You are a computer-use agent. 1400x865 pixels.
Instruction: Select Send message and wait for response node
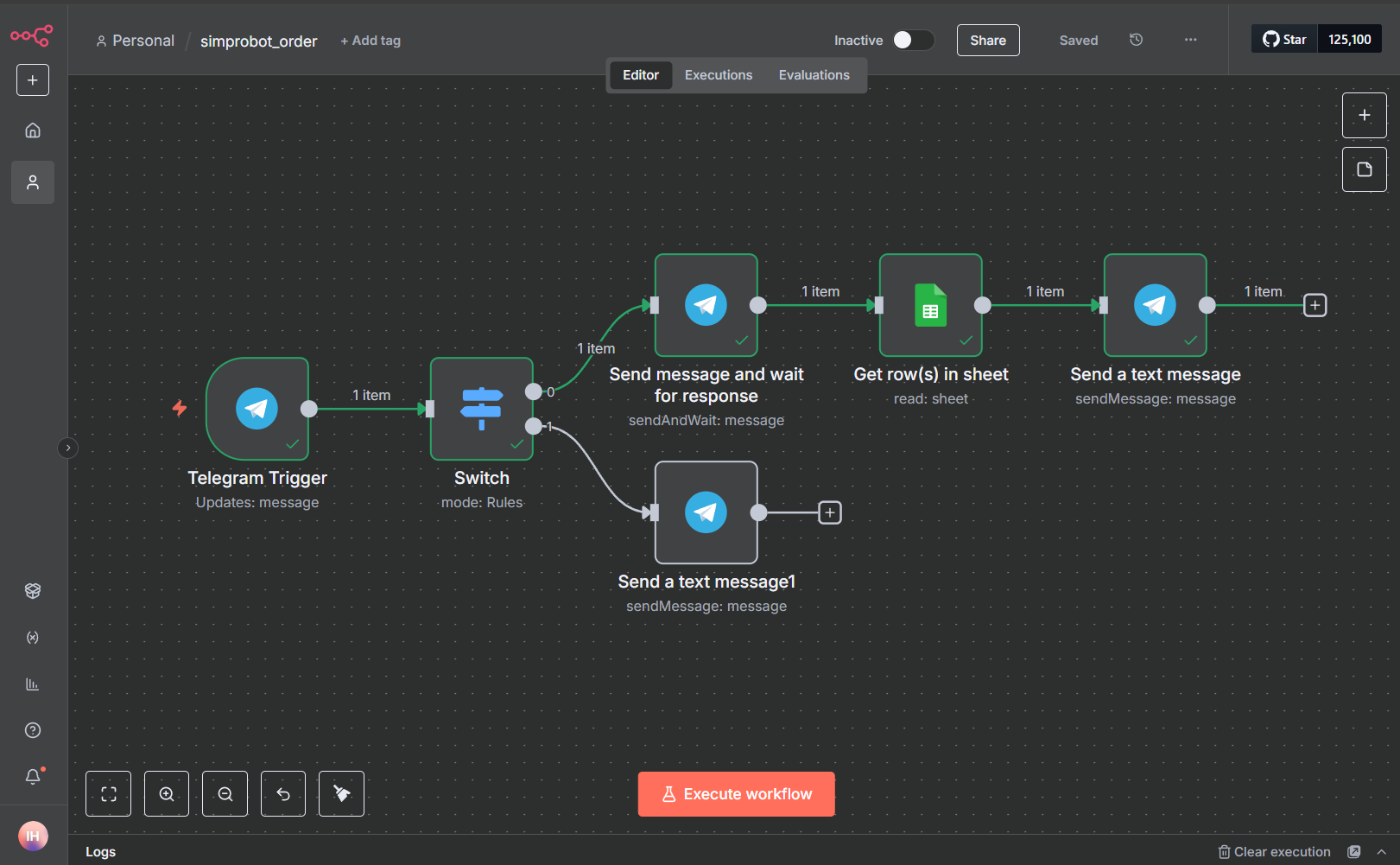coord(706,305)
